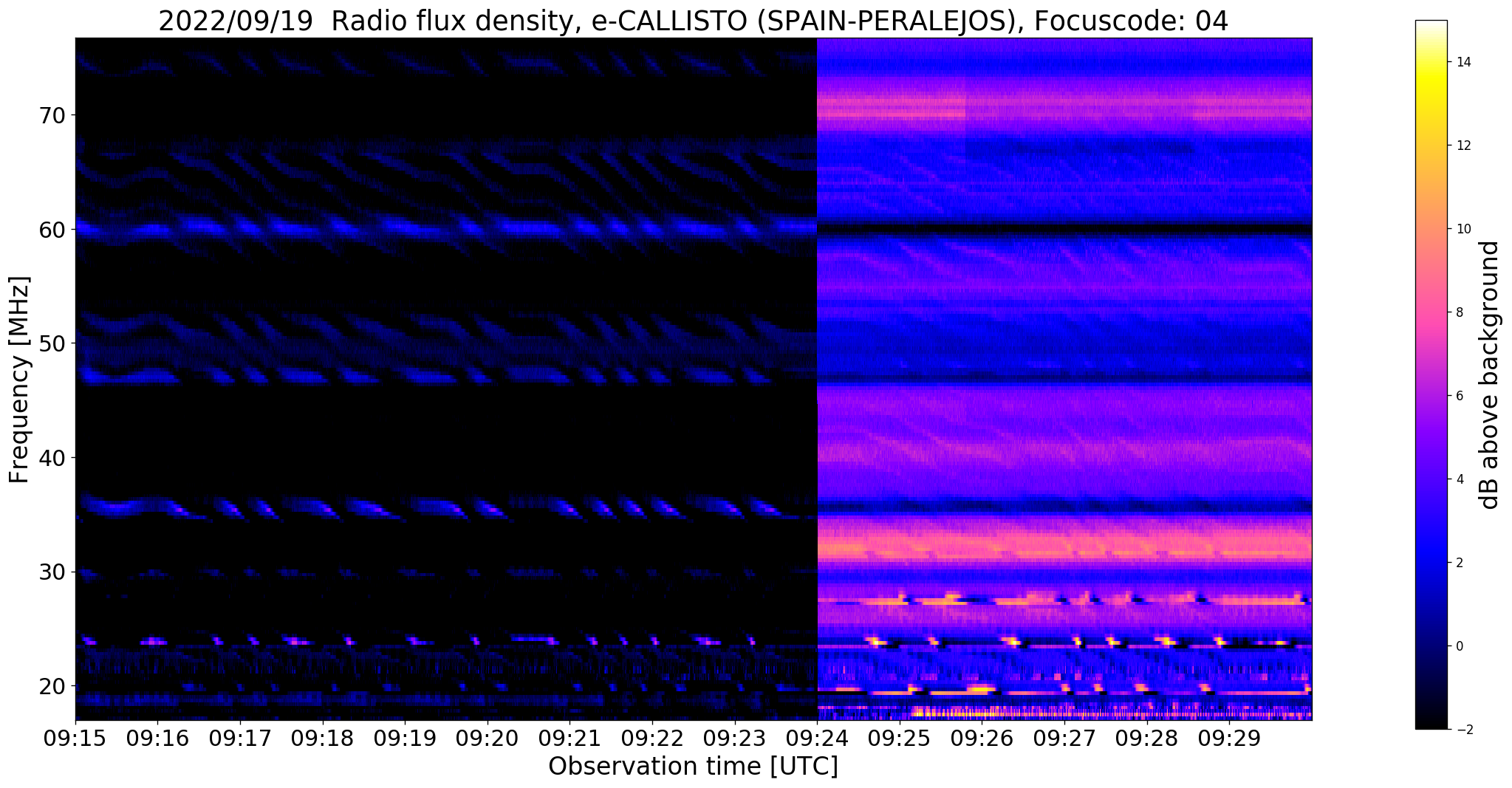Click the bright blue 60 MHz band before 09:24
The width and height of the screenshot is (1512, 788).
pyautogui.click(x=445, y=228)
